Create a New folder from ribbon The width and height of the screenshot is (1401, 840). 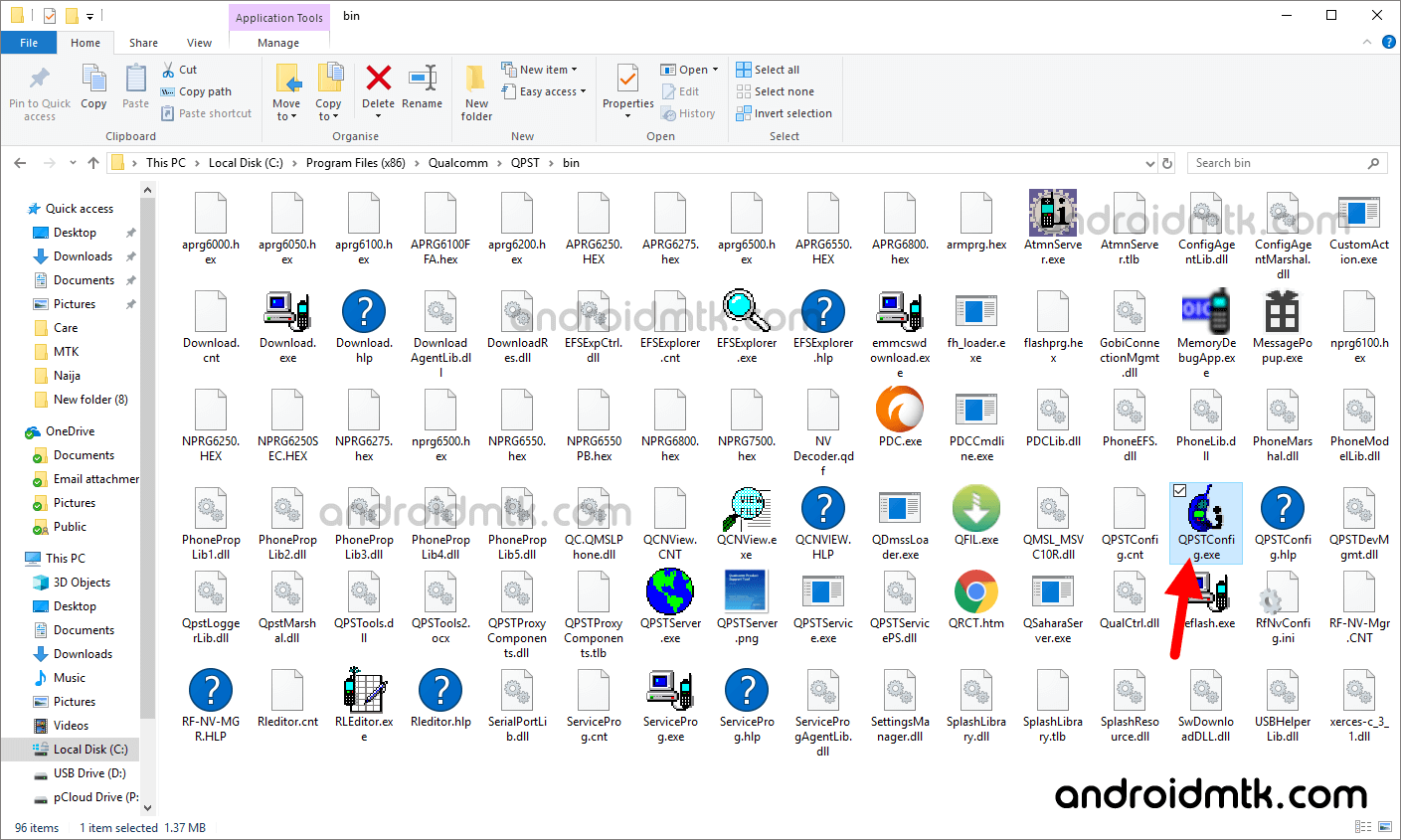(x=476, y=93)
